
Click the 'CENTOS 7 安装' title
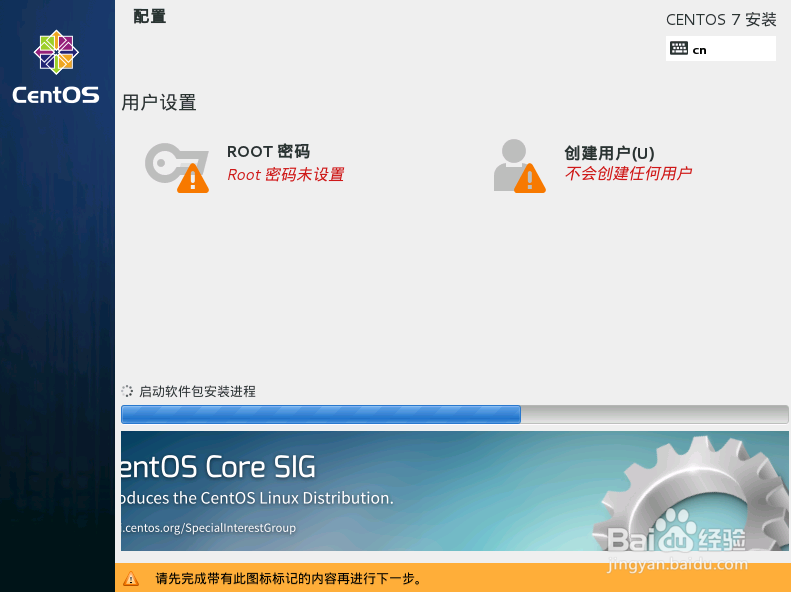(x=721, y=20)
